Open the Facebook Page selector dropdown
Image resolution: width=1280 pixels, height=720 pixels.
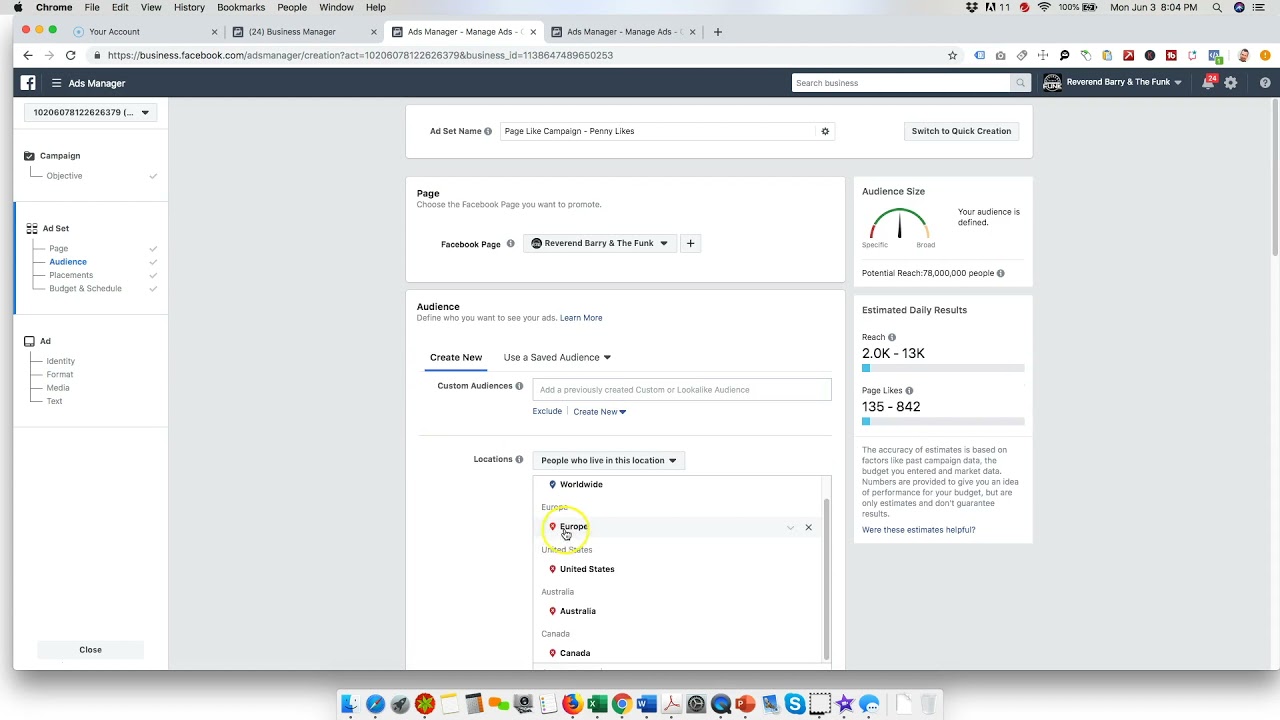coord(599,243)
